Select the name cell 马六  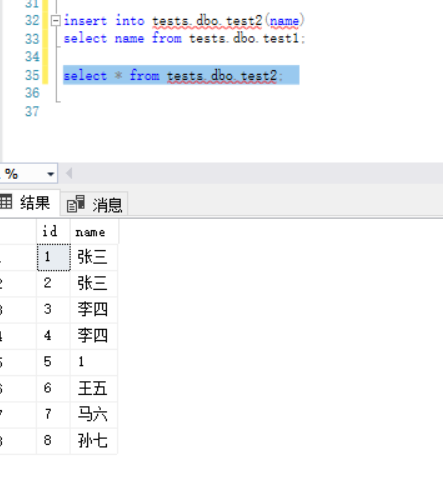pyautogui.click(x=94, y=414)
